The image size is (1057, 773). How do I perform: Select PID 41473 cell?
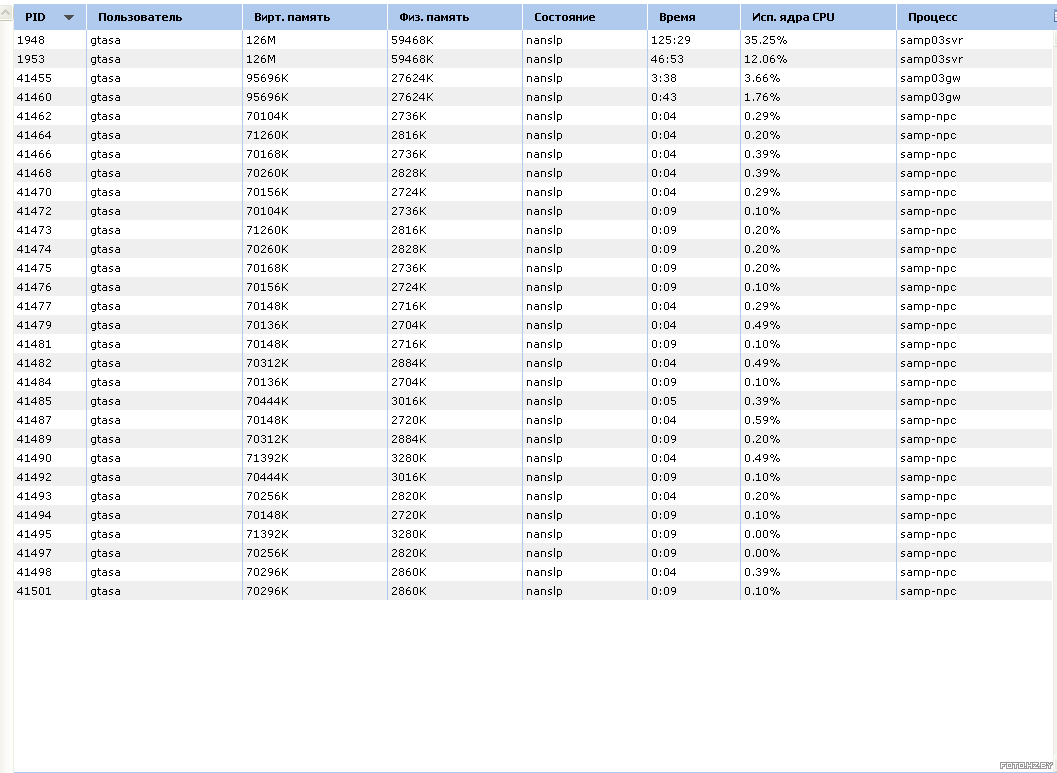[x=34, y=230]
